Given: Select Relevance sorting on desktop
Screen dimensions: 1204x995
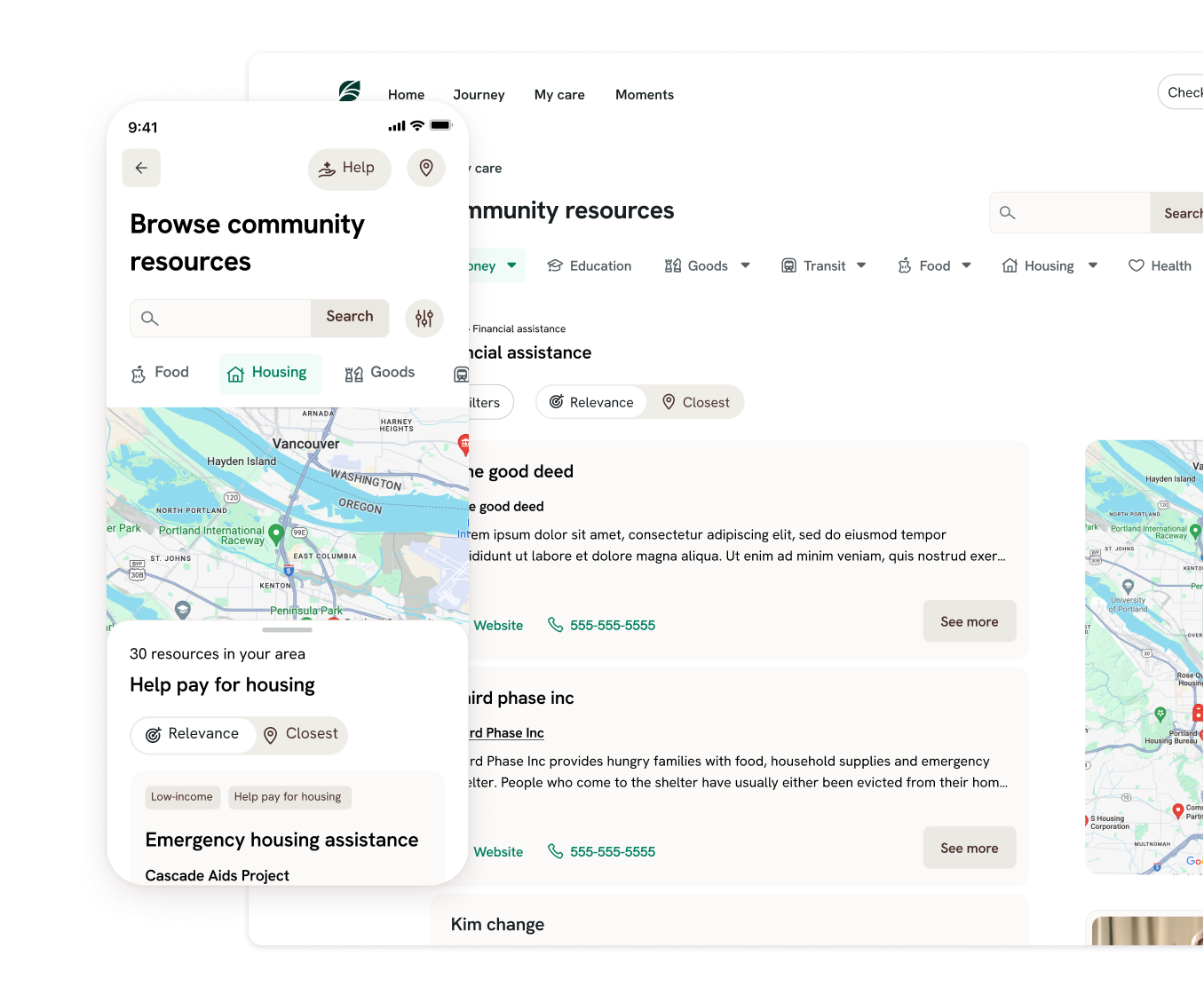Looking at the screenshot, I should [591, 402].
